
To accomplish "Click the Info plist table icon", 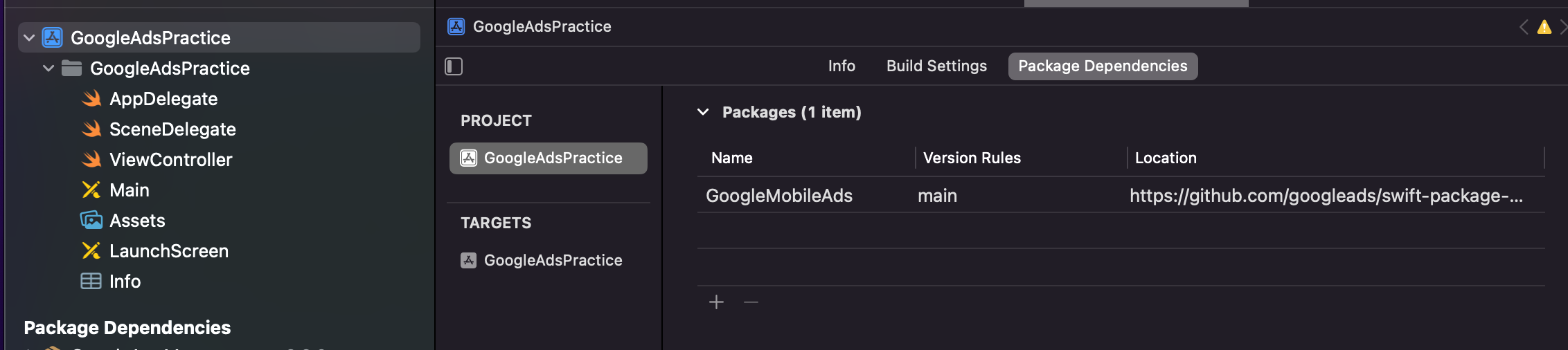I will point(91,281).
